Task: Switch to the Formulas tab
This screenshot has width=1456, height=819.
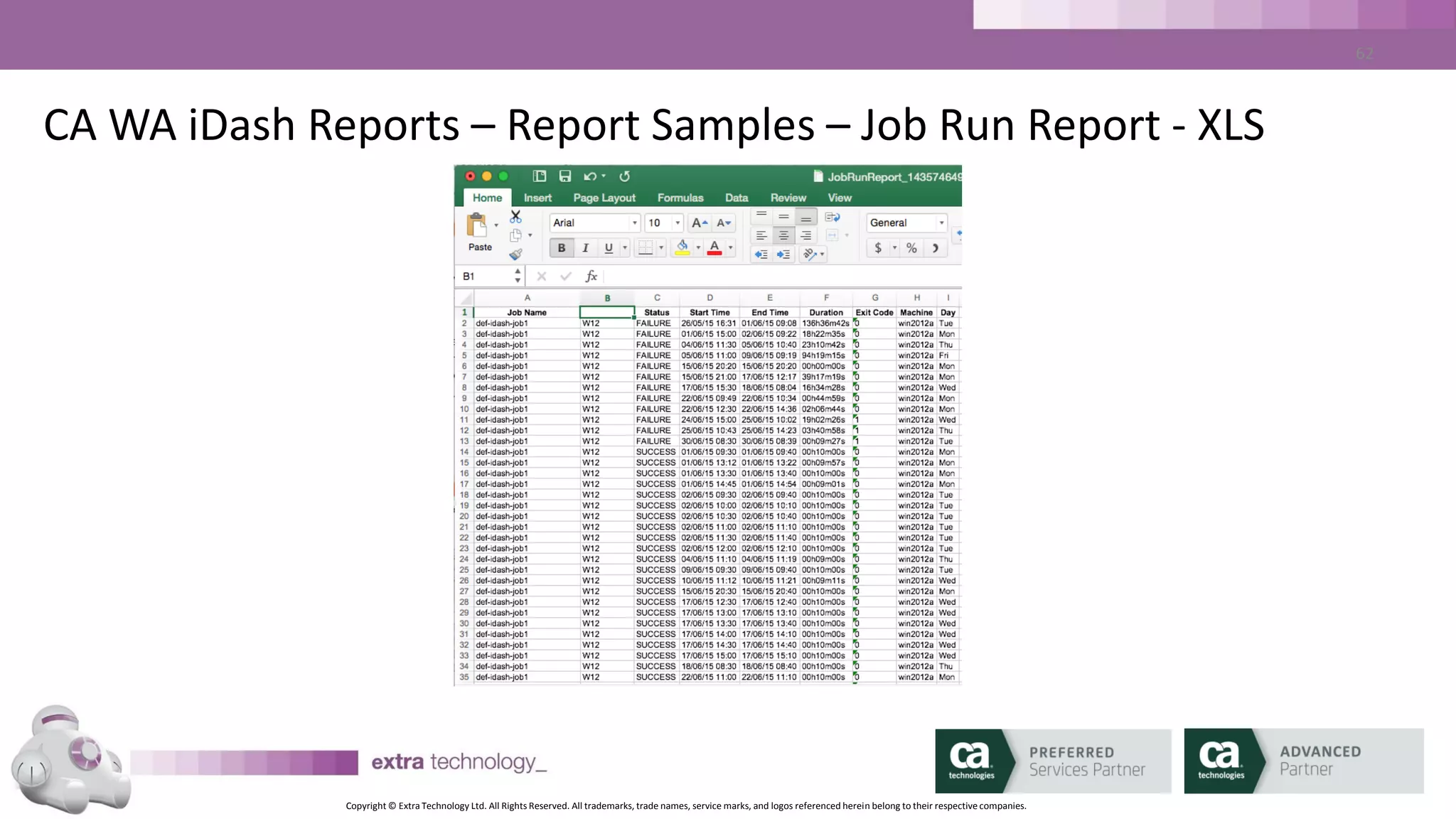Action: coord(680,198)
